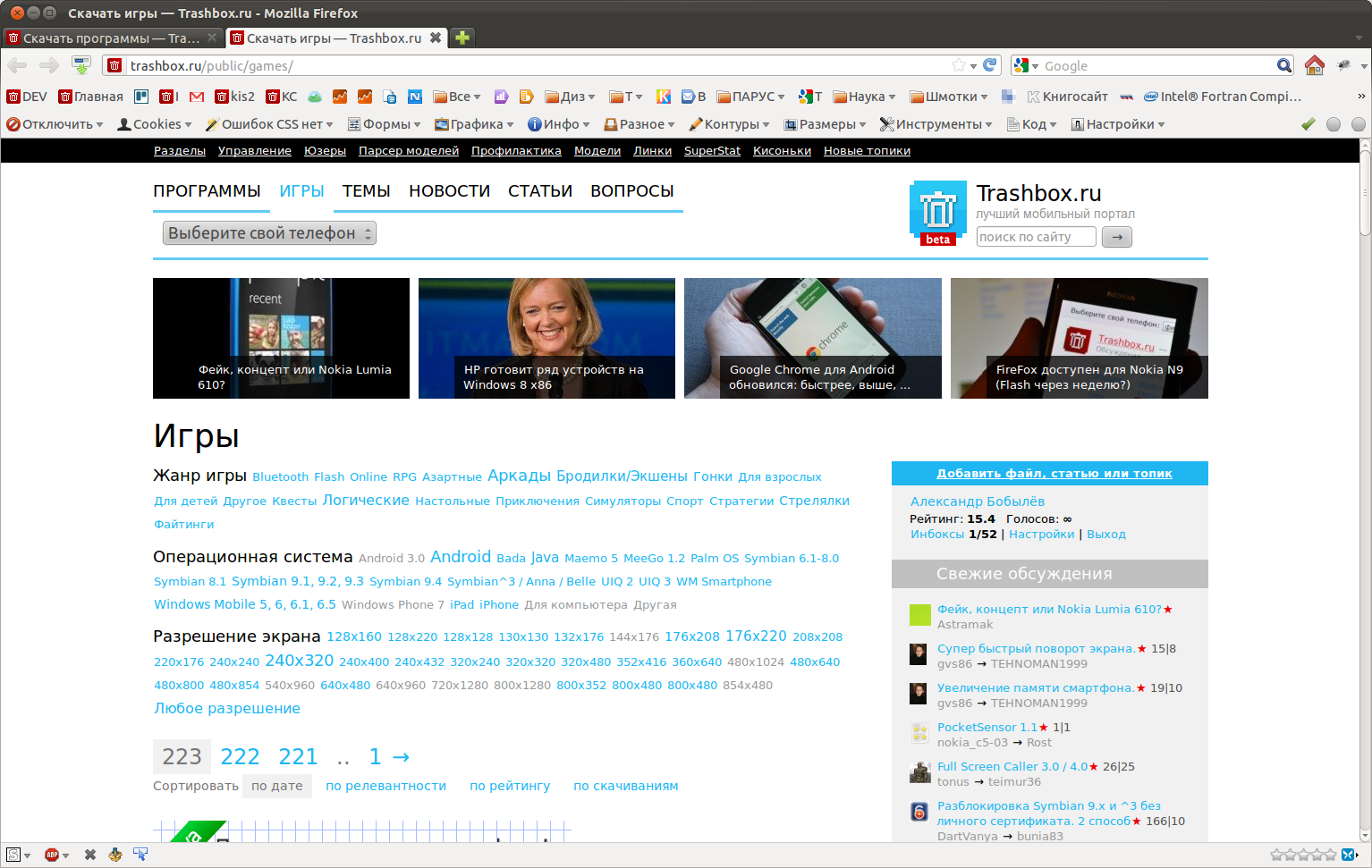Click the X cross icon in status bar
Viewport: 1372px width, 868px height.
coord(90,855)
